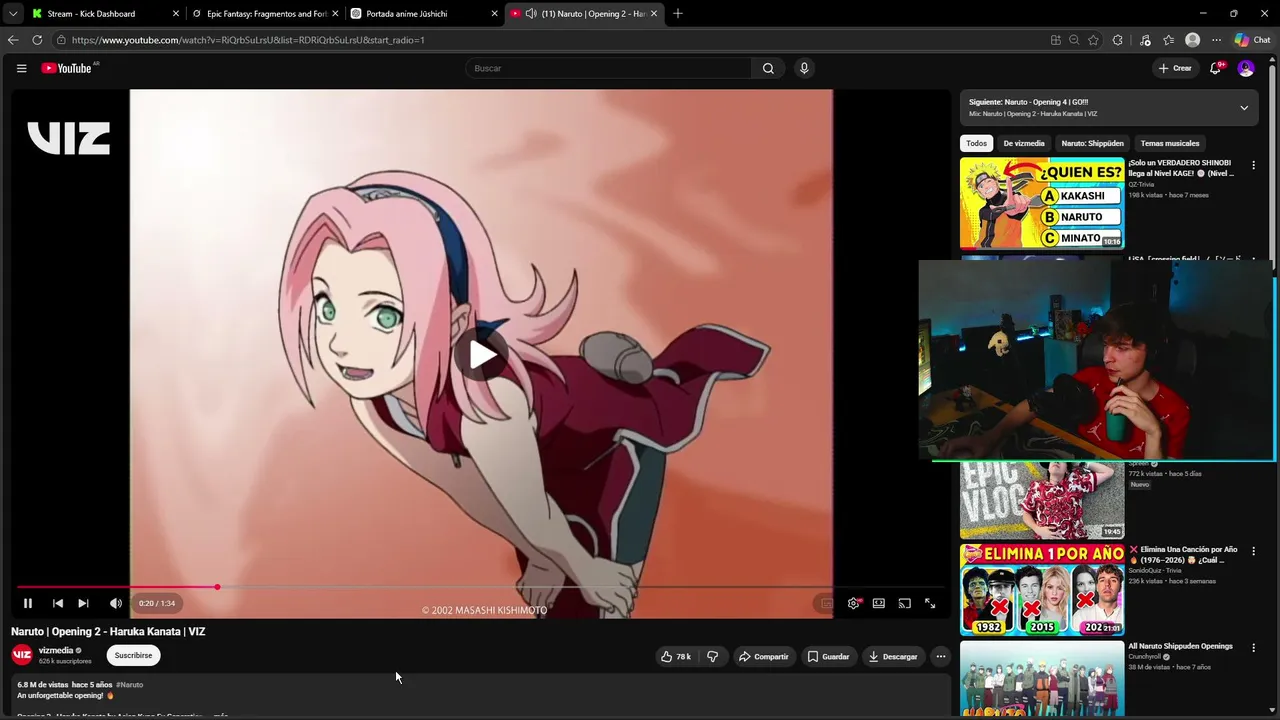Open the browser media control icon

pyautogui.click(x=1145, y=40)
